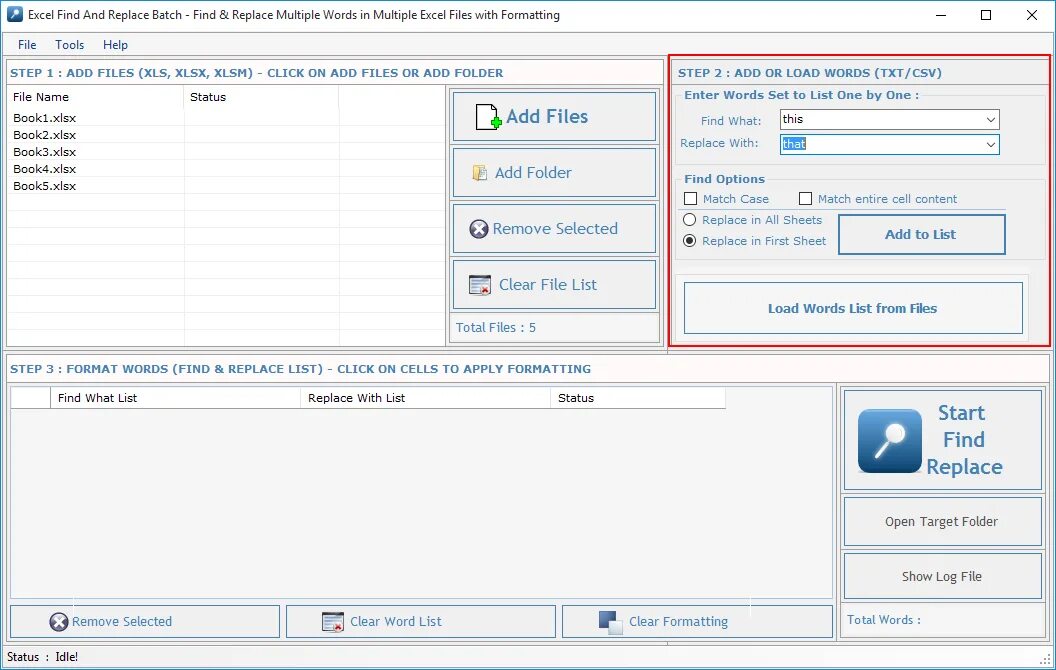Click the Clear Word List button label
This screenshot has height=670, width=1056.
pyautogui.click(x=395, y=622)
